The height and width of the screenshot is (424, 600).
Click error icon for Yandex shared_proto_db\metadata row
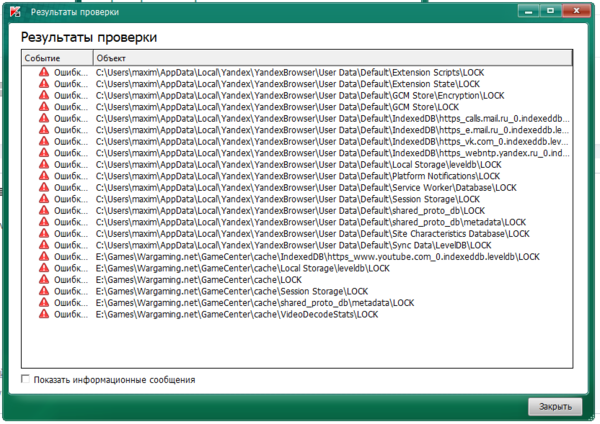tap(44, 222)
